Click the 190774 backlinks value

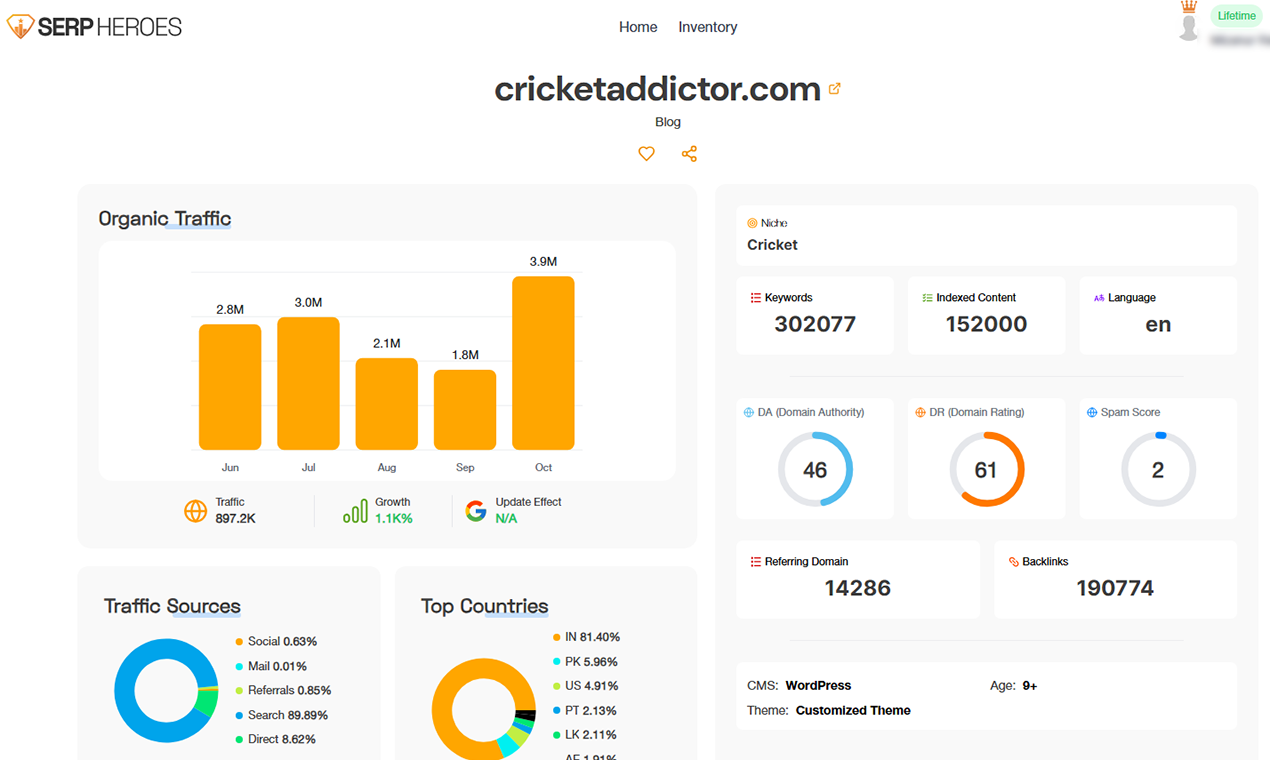click(1115, 588)
